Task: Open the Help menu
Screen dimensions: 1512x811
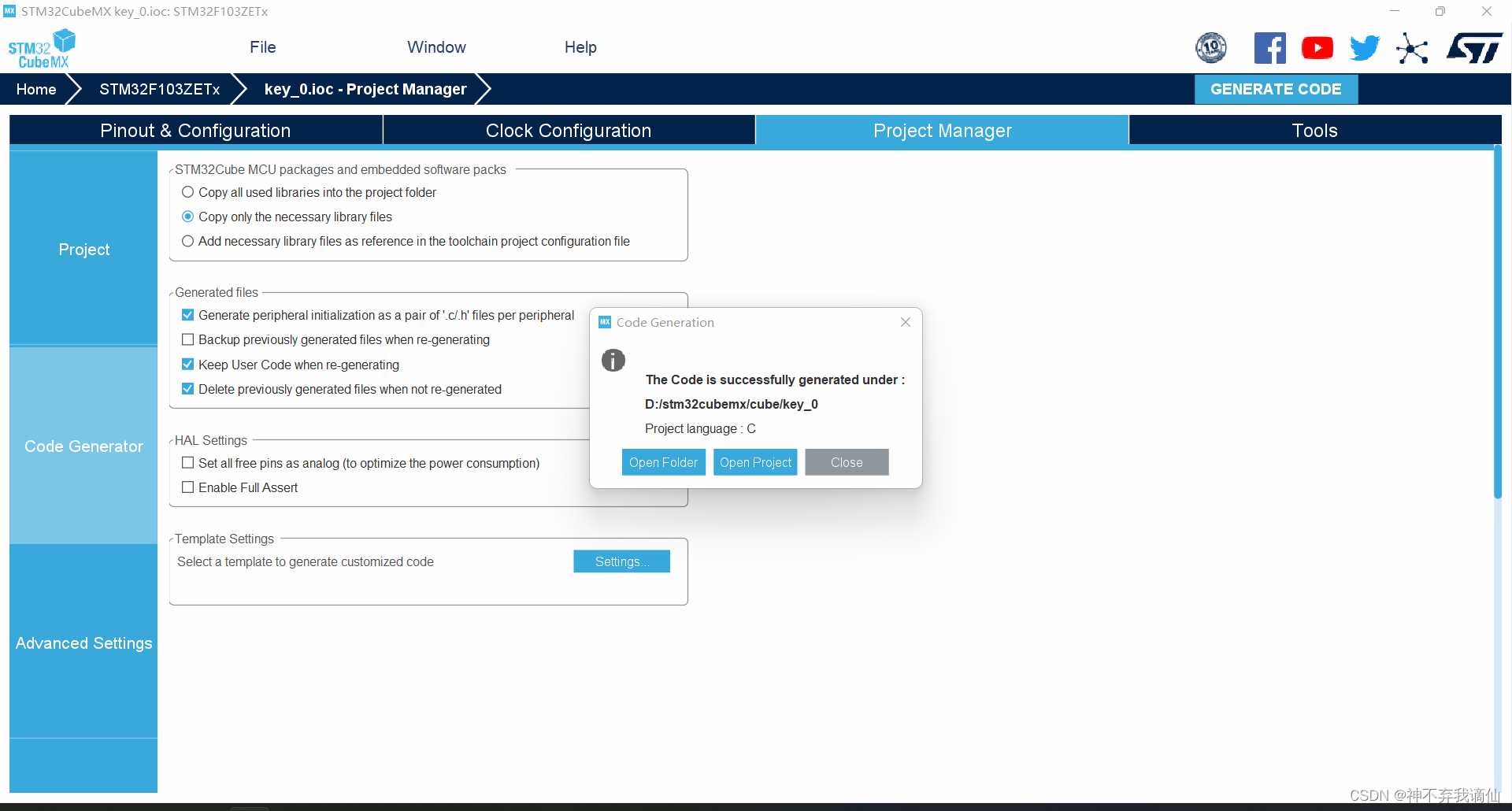Action: 580,47
